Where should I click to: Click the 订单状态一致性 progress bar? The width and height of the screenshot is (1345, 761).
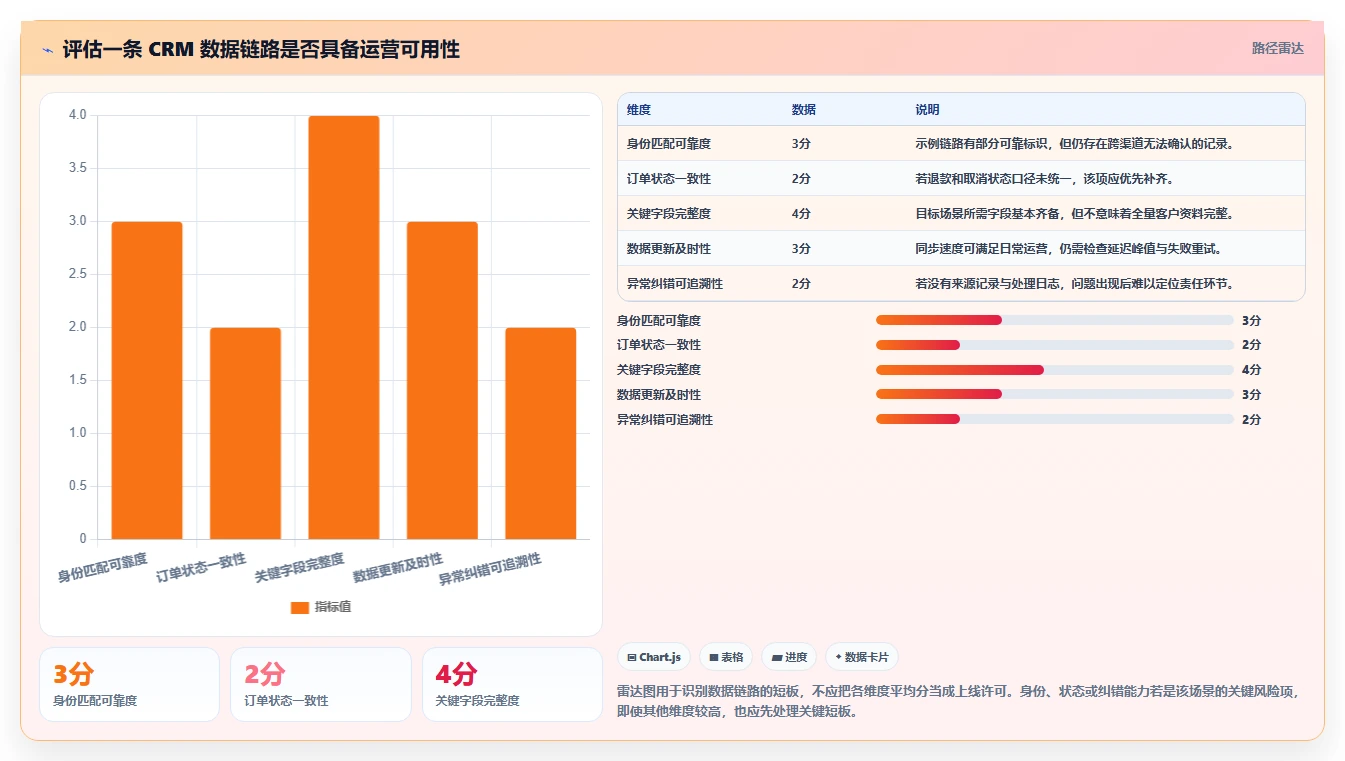tap(1054, 345)
